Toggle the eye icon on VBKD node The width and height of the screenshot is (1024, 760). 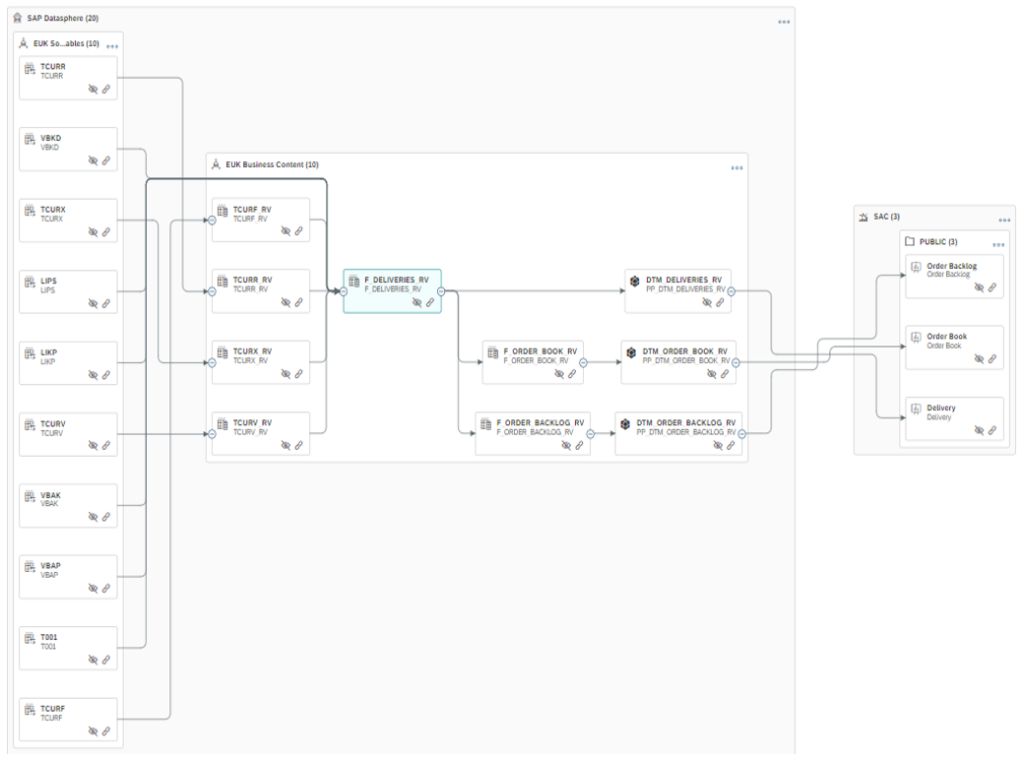pyautogui.click(x=93, y=161)
